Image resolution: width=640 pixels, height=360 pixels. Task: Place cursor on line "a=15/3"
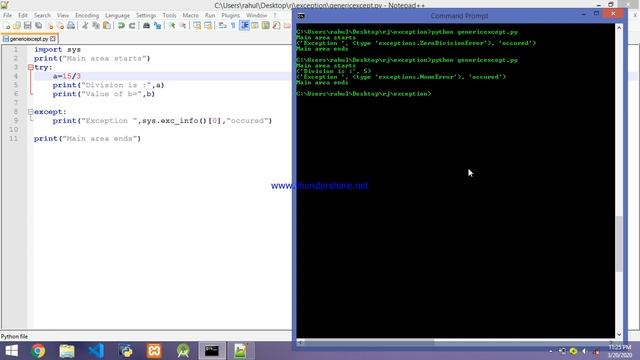[67, 76]
